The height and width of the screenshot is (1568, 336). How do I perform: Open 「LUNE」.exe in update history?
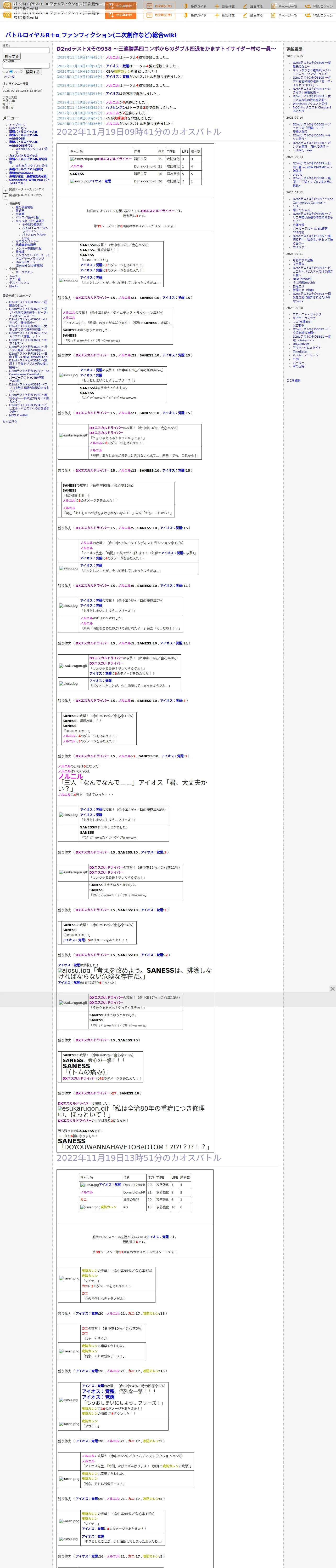coord(303,150)
